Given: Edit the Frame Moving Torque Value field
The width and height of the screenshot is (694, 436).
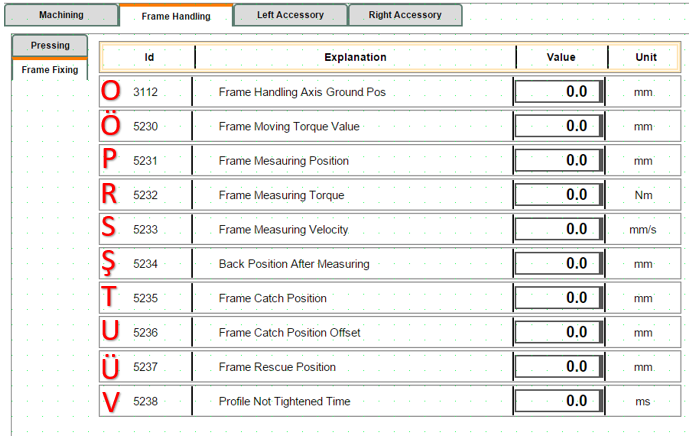Looking at the screenshot, I should (x=559, y=126).
